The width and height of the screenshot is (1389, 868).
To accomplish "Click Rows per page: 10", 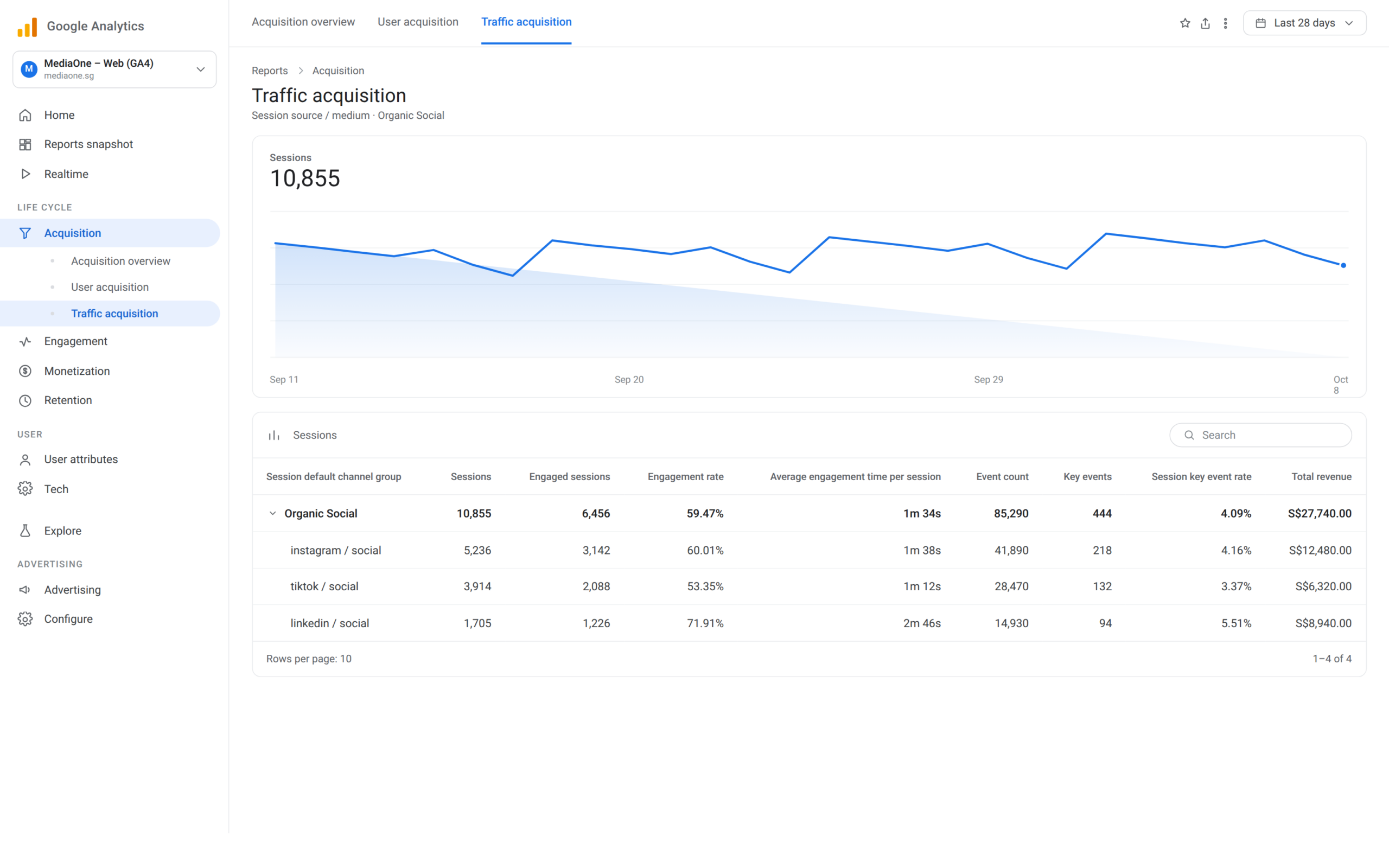I will pos(309,659).
